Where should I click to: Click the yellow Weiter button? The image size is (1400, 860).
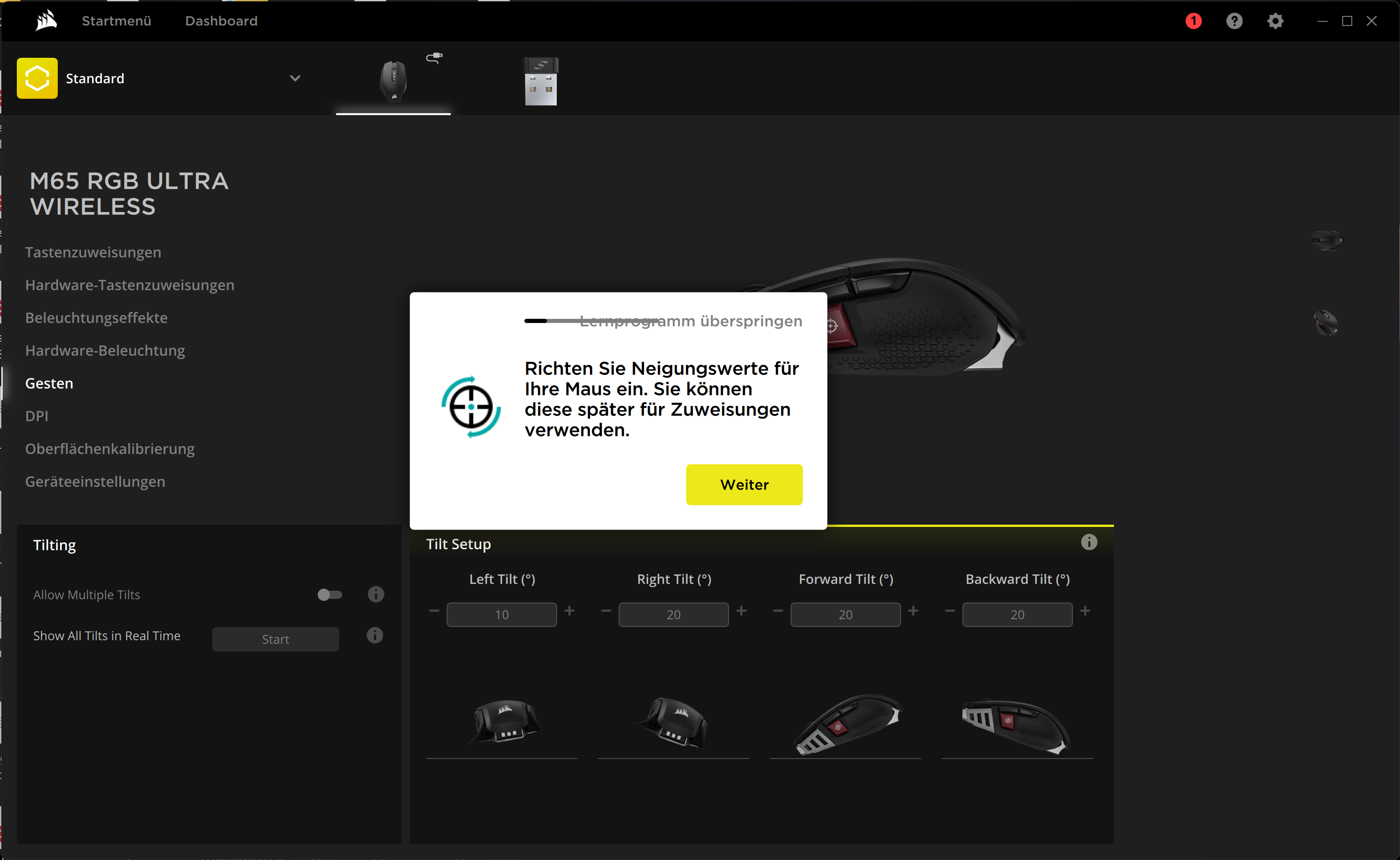(x=744, y=485)
